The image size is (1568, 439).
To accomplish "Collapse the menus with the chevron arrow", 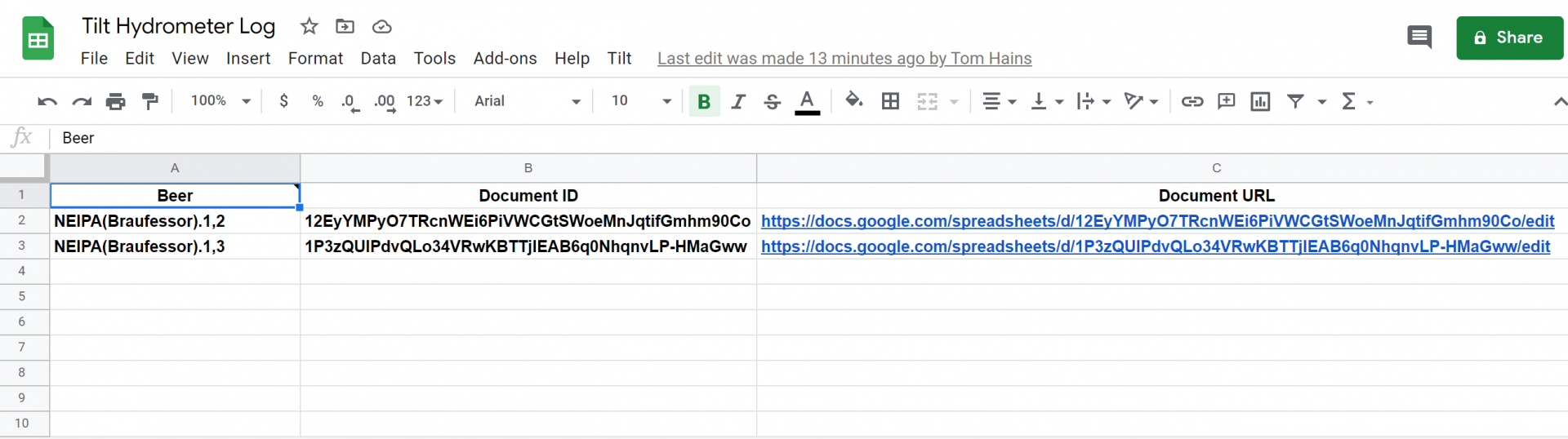I will (x=1559, y=102).
